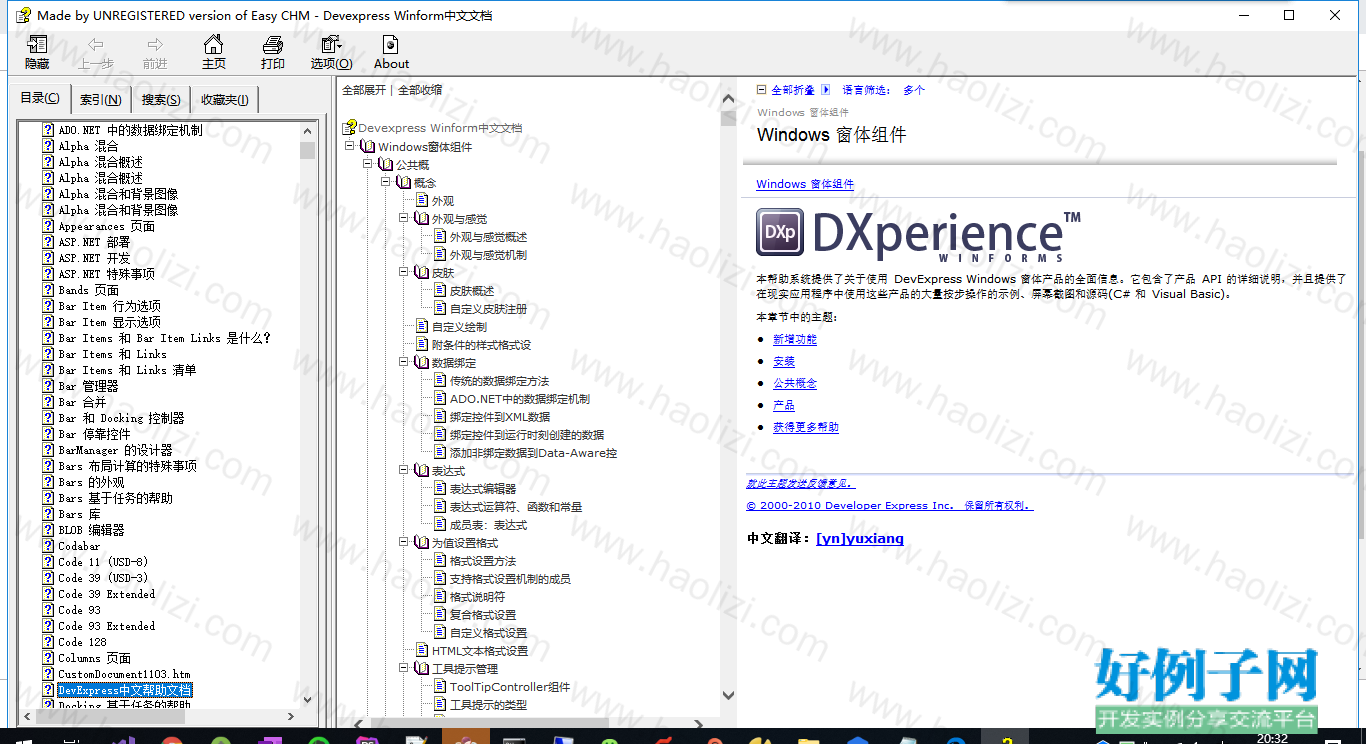Switch to the 索引(N) tab

[101, 99]
